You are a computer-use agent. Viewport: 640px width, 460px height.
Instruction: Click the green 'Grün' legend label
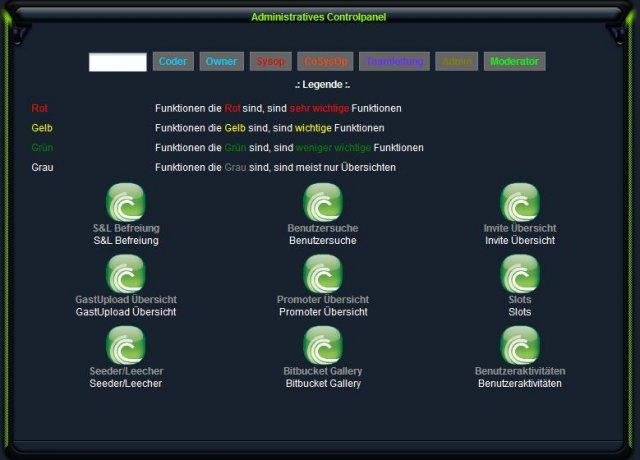pos(42,147)
